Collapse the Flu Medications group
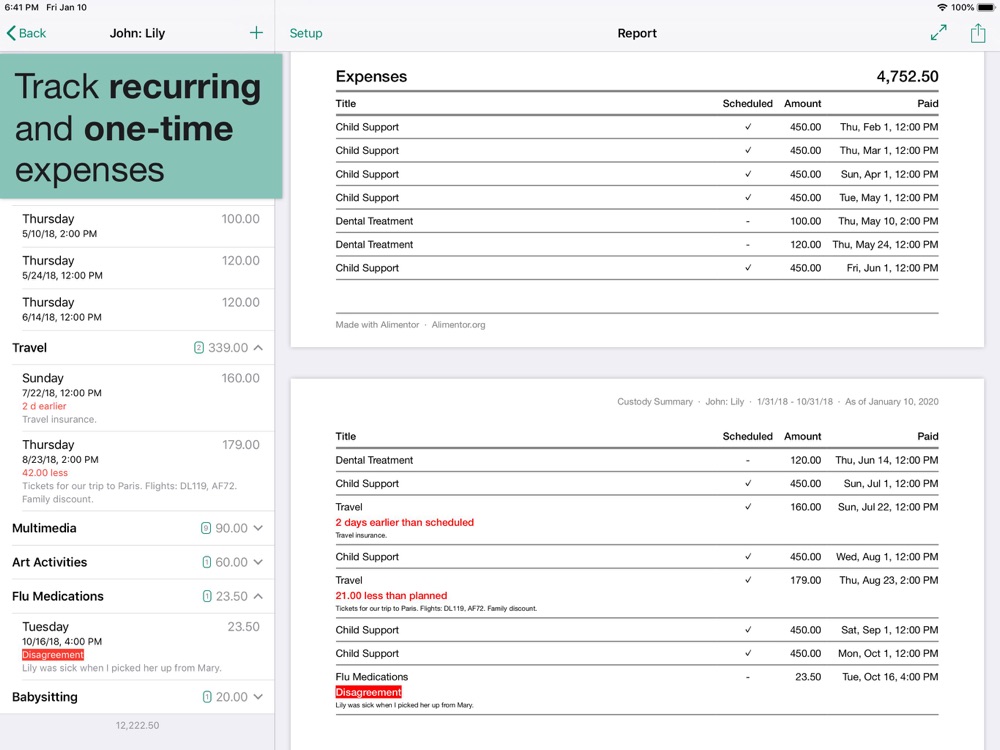Image resolution: width=1000 pixels, height=750 pixels. click(258, 596)
